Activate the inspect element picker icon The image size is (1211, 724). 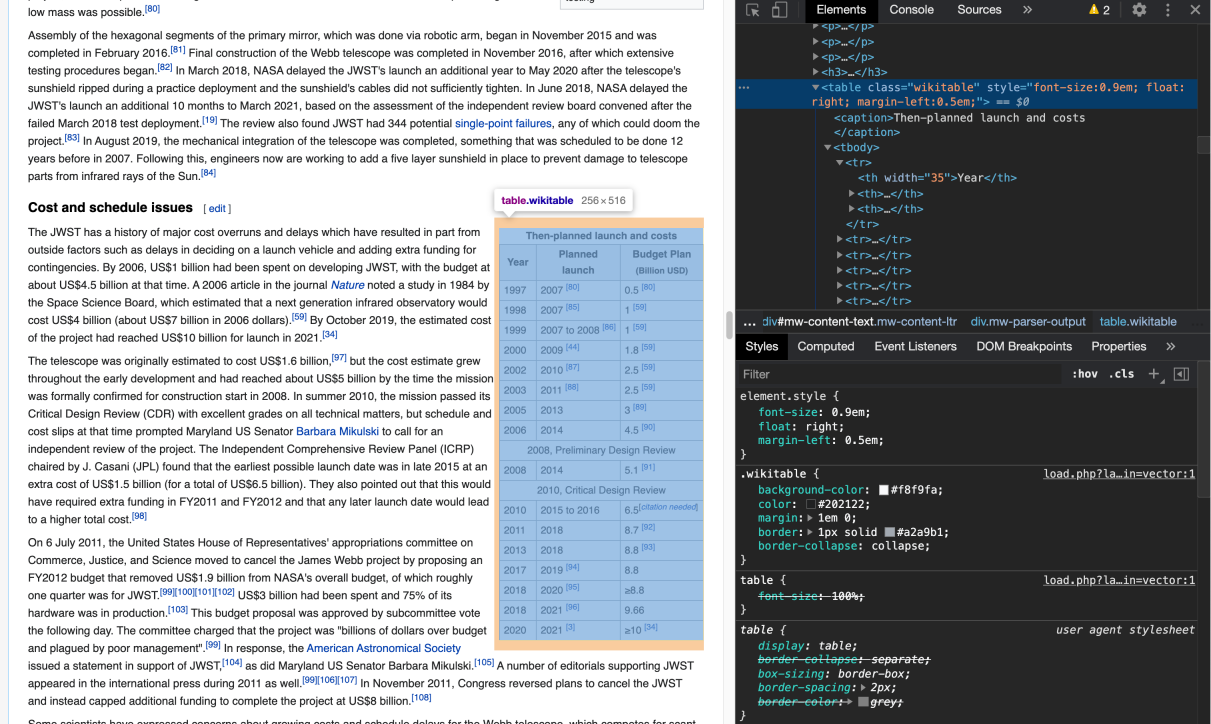pyautogui.click(x=753, y=10)
